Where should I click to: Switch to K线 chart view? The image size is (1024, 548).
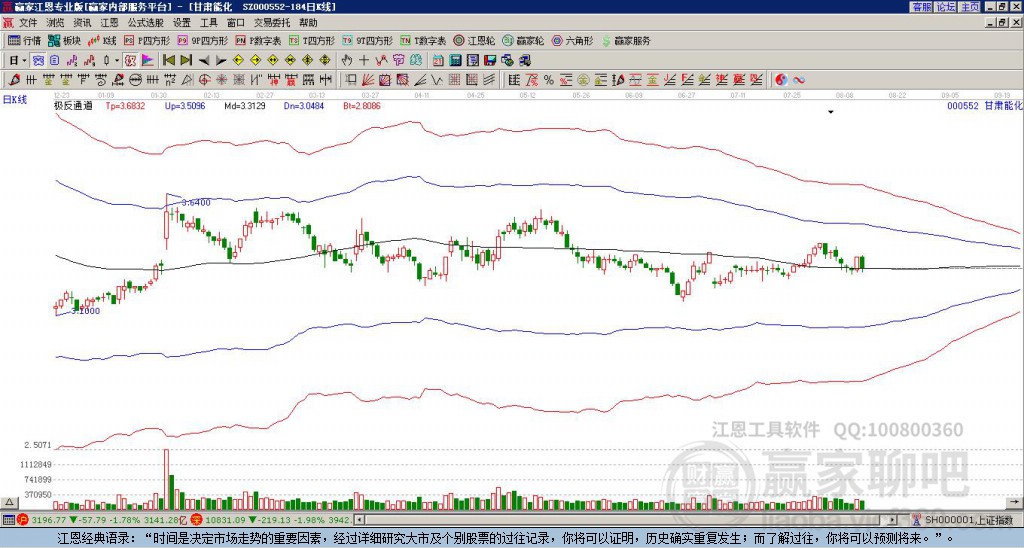[102, 40]
